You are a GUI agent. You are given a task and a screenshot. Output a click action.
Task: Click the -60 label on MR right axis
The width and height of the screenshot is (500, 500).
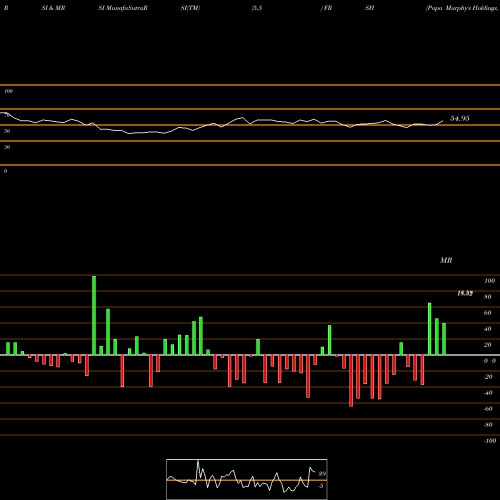488,409
